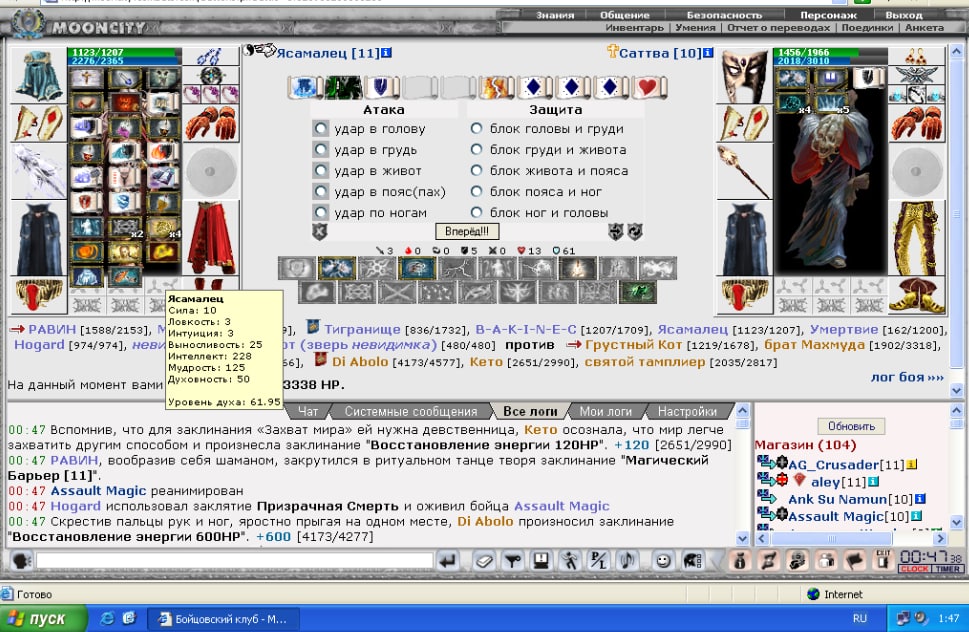Click the exit door icon
The width and height of the screenshot is (969, 632).
[883, 561]
